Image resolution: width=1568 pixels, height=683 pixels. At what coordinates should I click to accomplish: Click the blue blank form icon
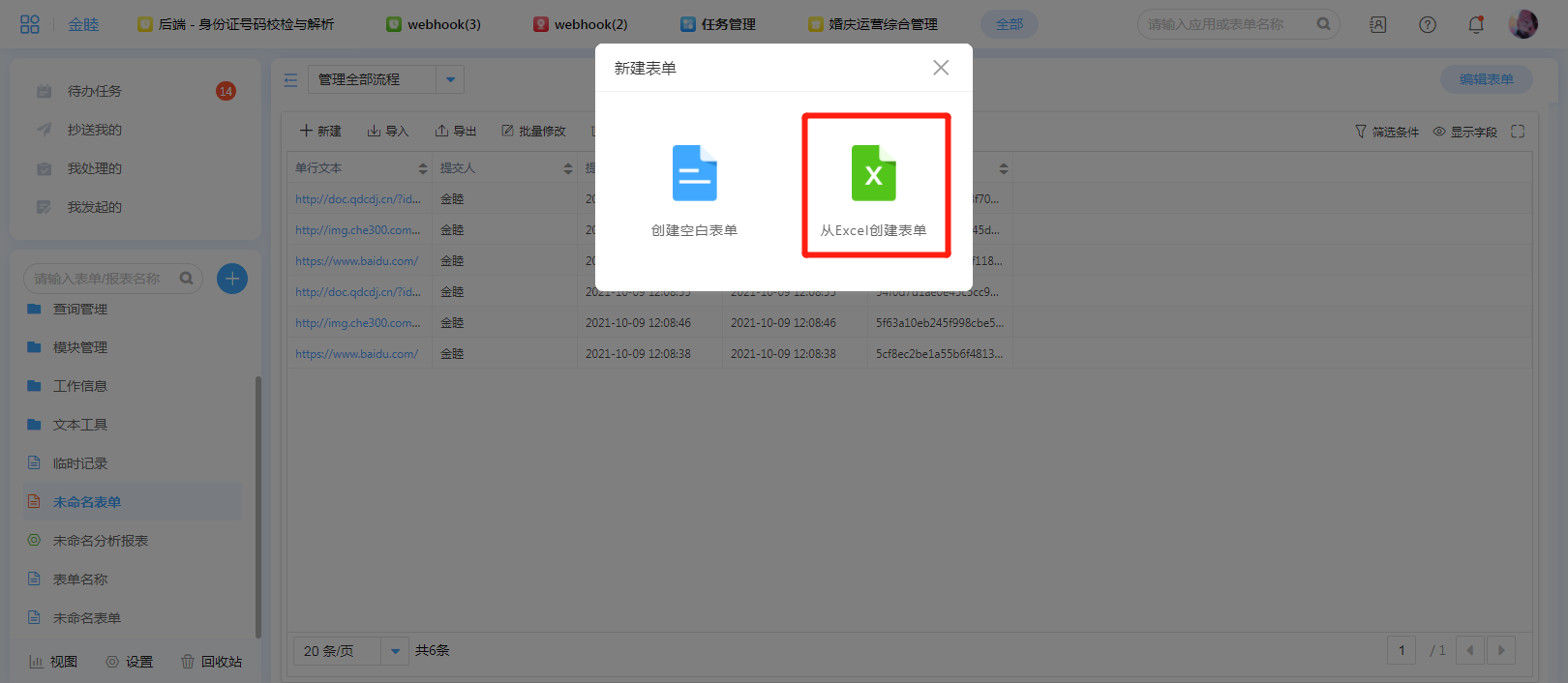[694, 173]
